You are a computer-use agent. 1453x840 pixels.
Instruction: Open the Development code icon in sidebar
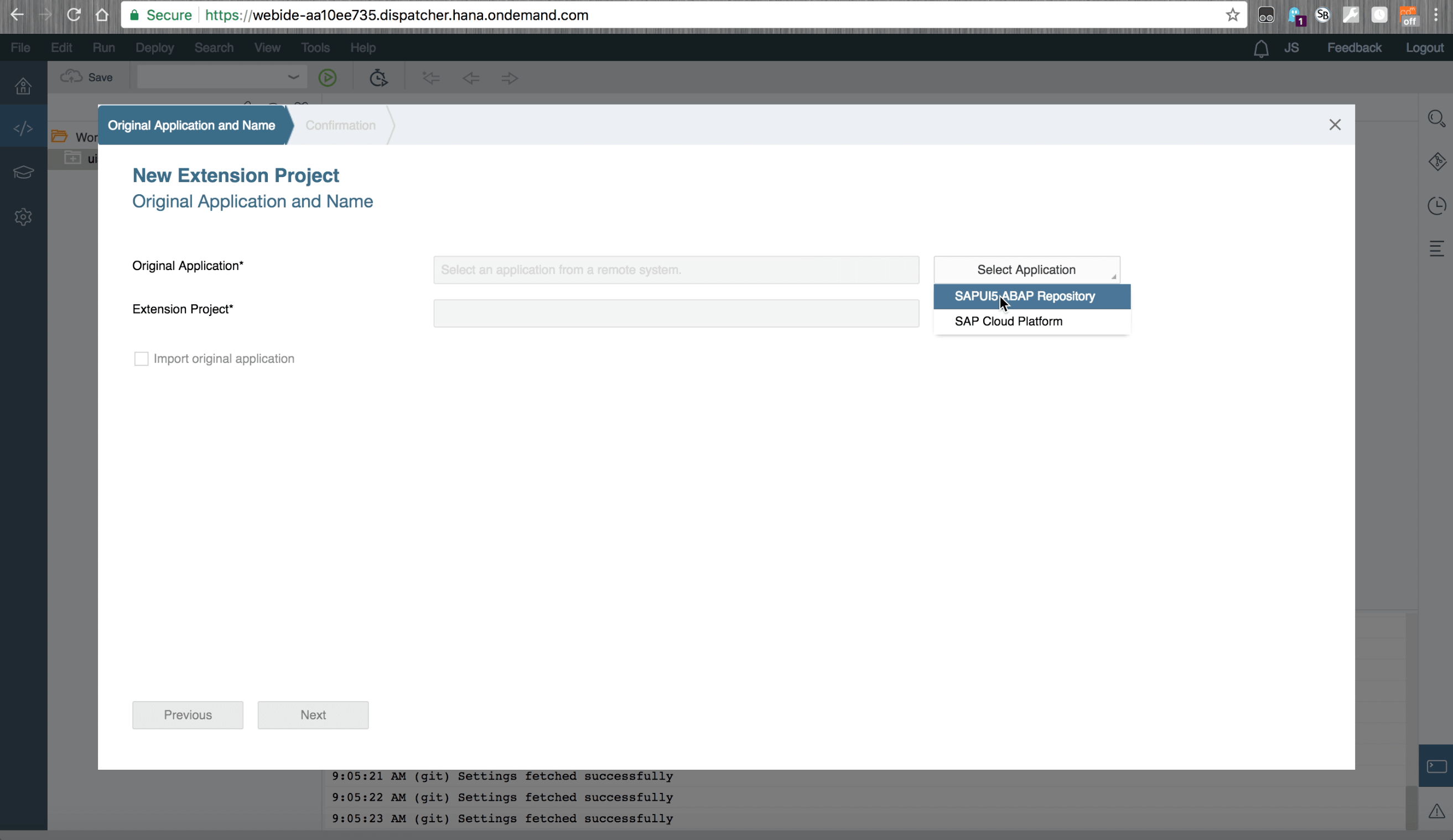pyautogui.click(x=23, y=128)
